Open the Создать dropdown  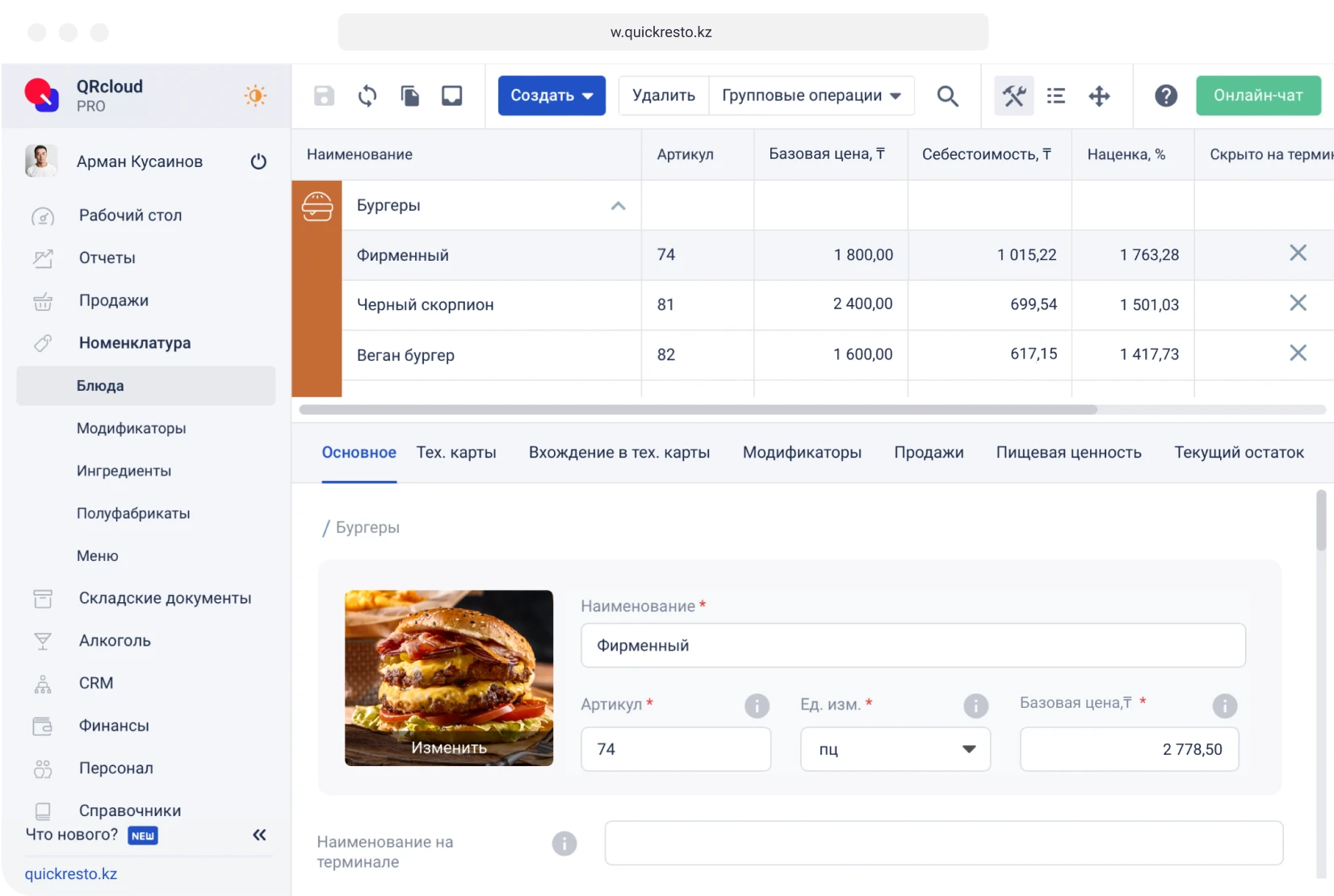pyautogui.click(x=552, y=95)
